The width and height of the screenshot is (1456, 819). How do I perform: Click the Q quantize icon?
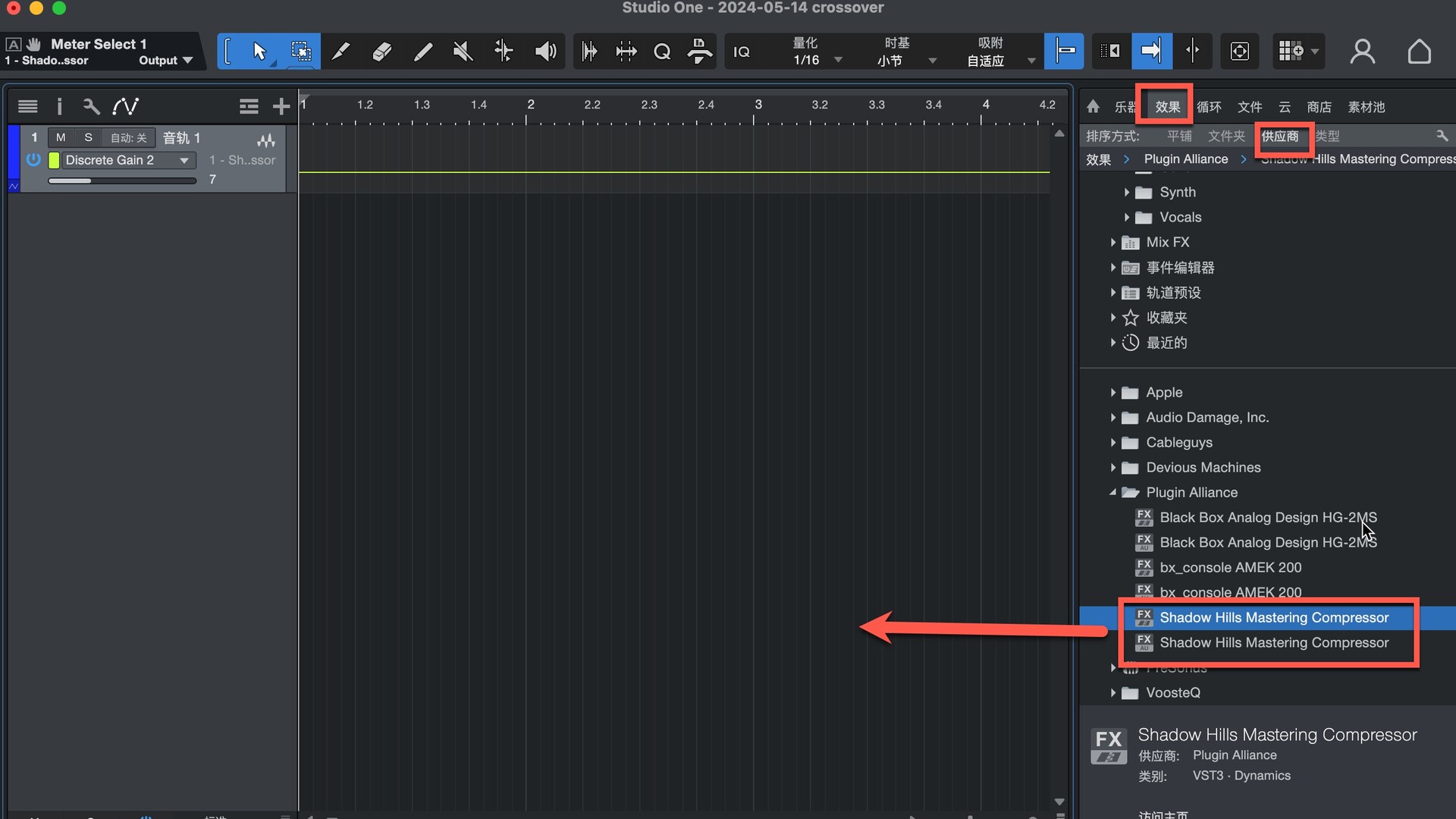662,52
